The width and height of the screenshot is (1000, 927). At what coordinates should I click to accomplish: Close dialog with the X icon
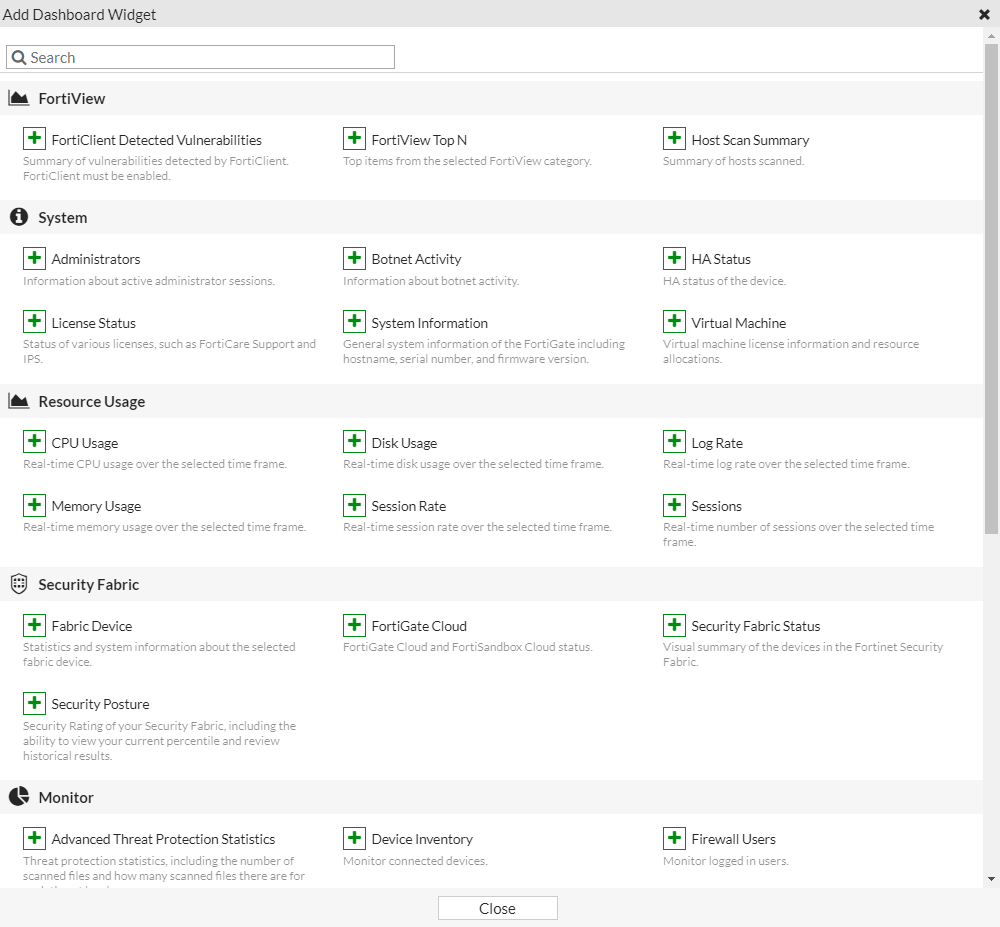[x=985, y=14]
